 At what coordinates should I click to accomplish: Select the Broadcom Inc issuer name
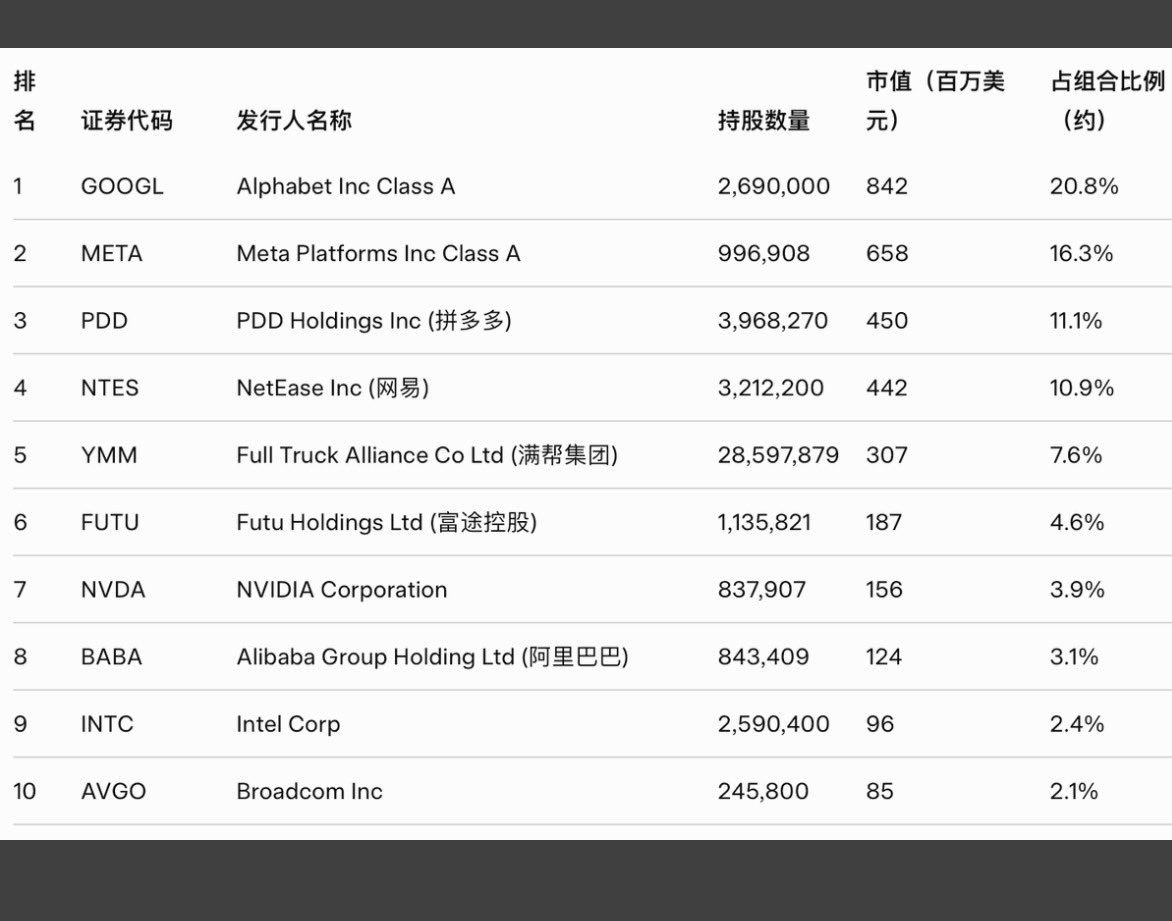point(309,791)
